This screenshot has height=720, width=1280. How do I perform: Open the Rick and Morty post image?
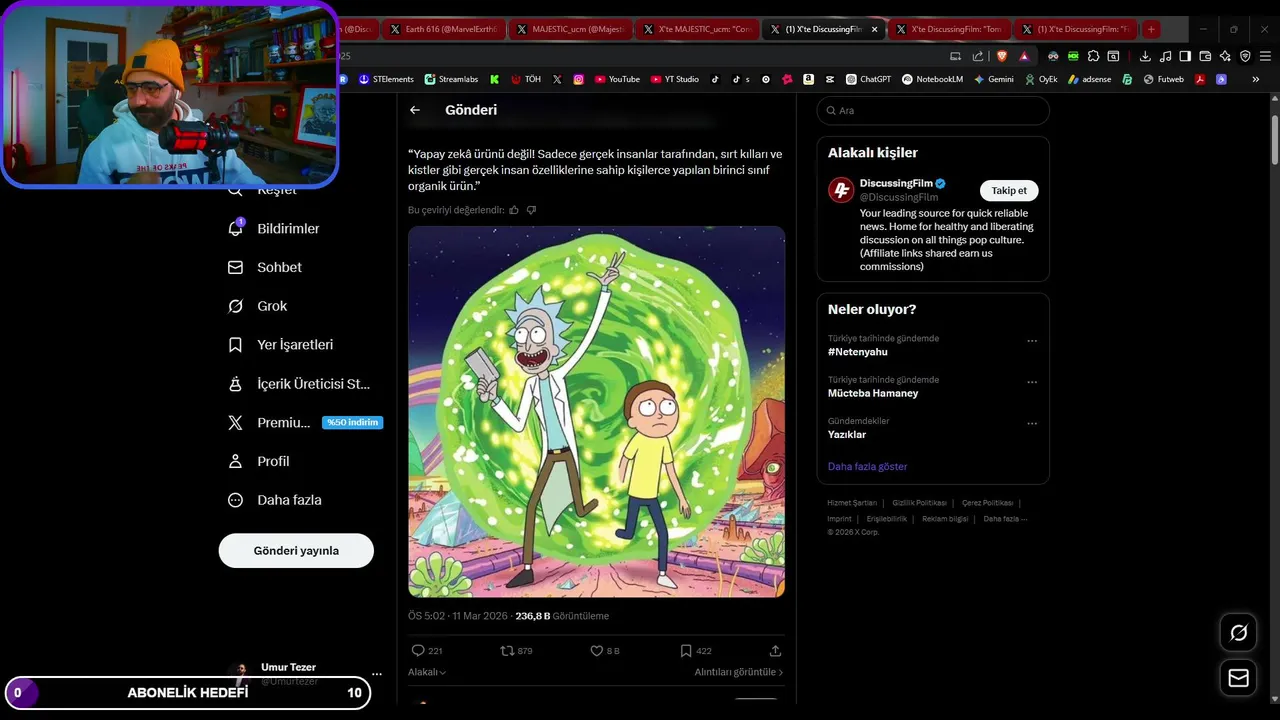coord(596,412)
